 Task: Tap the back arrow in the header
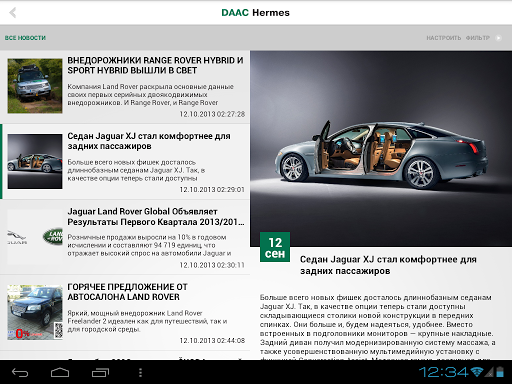(x=13, y=13)
